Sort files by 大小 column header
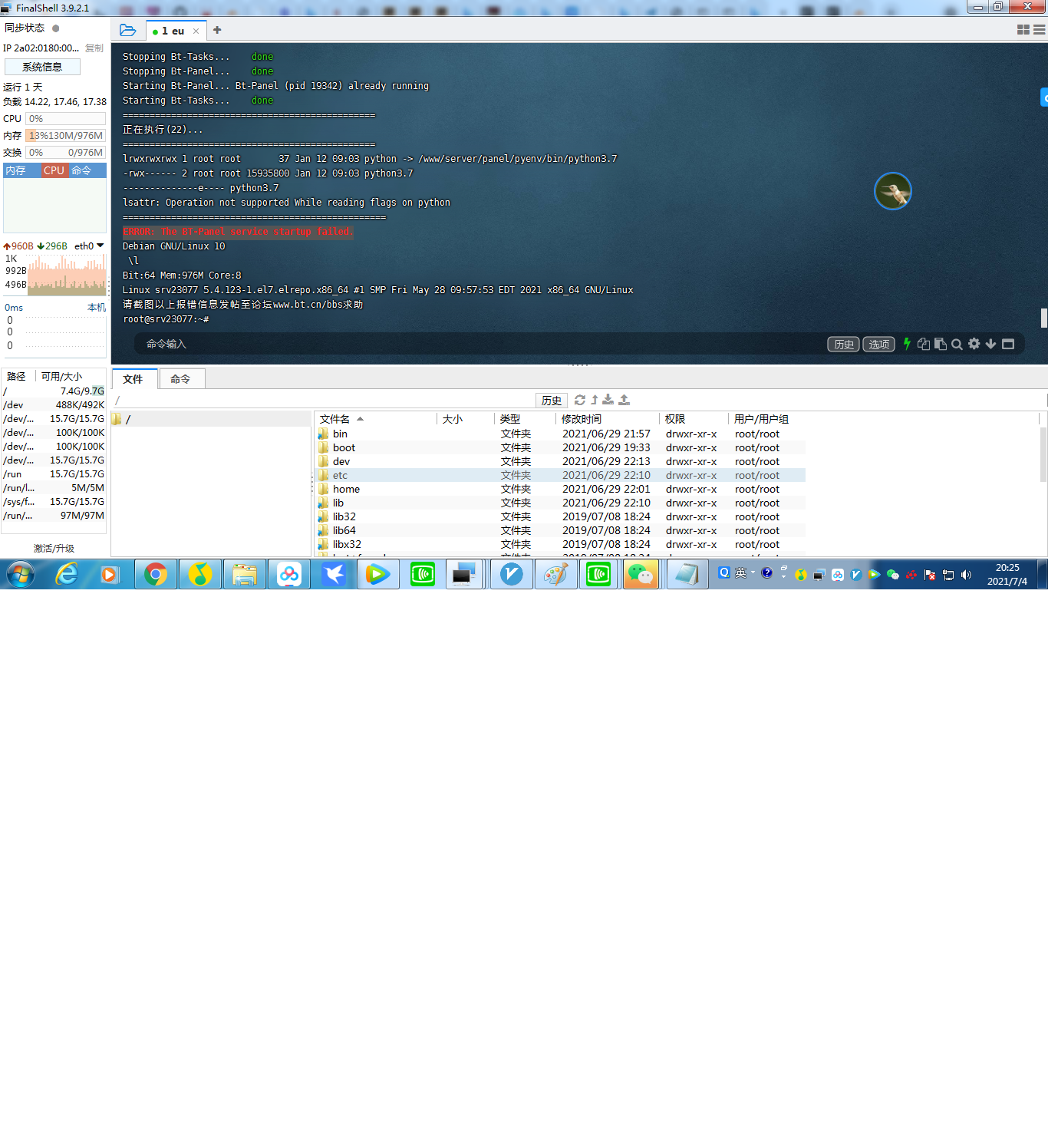The width and height of the screenshot is (1048, 1148). coord(466,419)
